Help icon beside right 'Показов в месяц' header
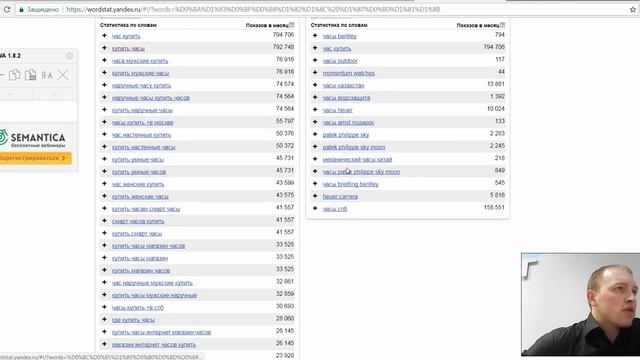The image size is (640, 360). pos(502,25)
